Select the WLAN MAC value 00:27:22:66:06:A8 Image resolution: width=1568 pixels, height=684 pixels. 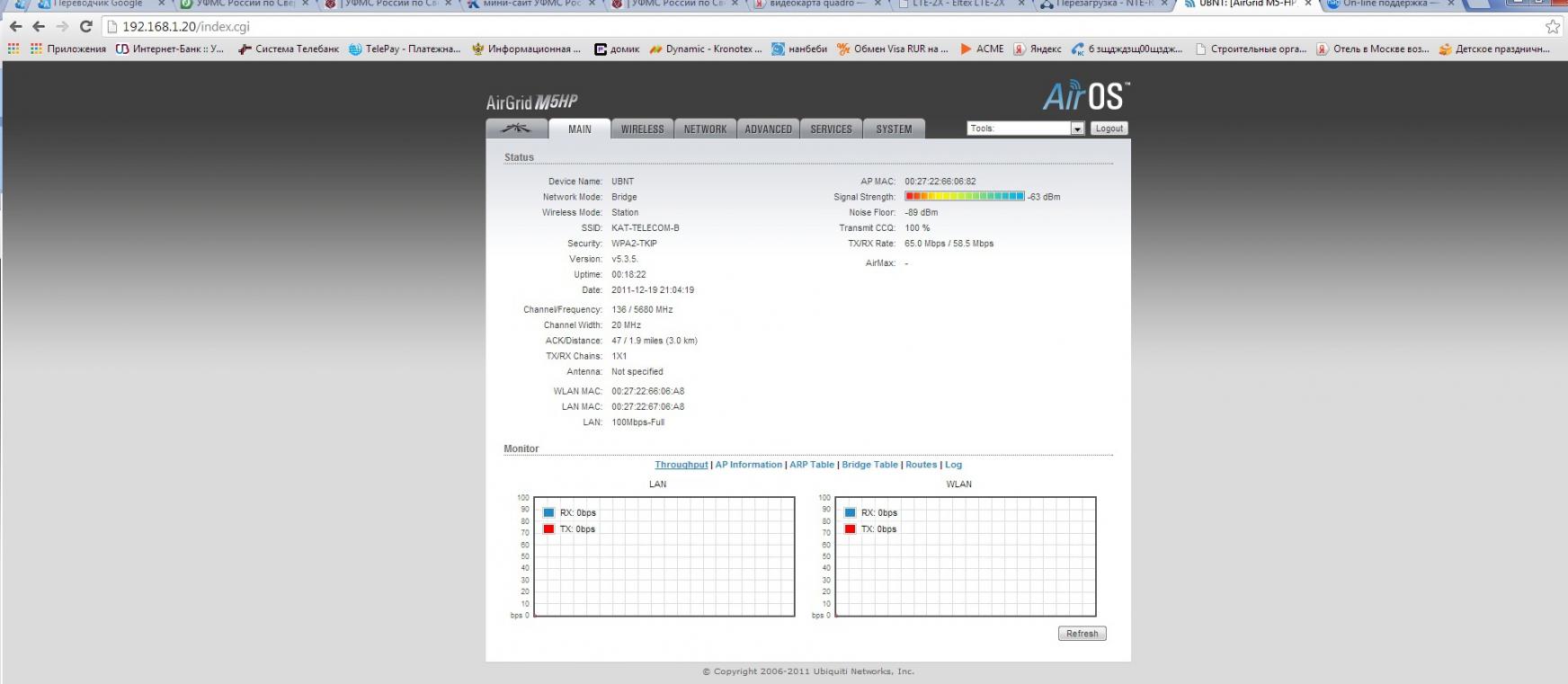click(648, 391)
